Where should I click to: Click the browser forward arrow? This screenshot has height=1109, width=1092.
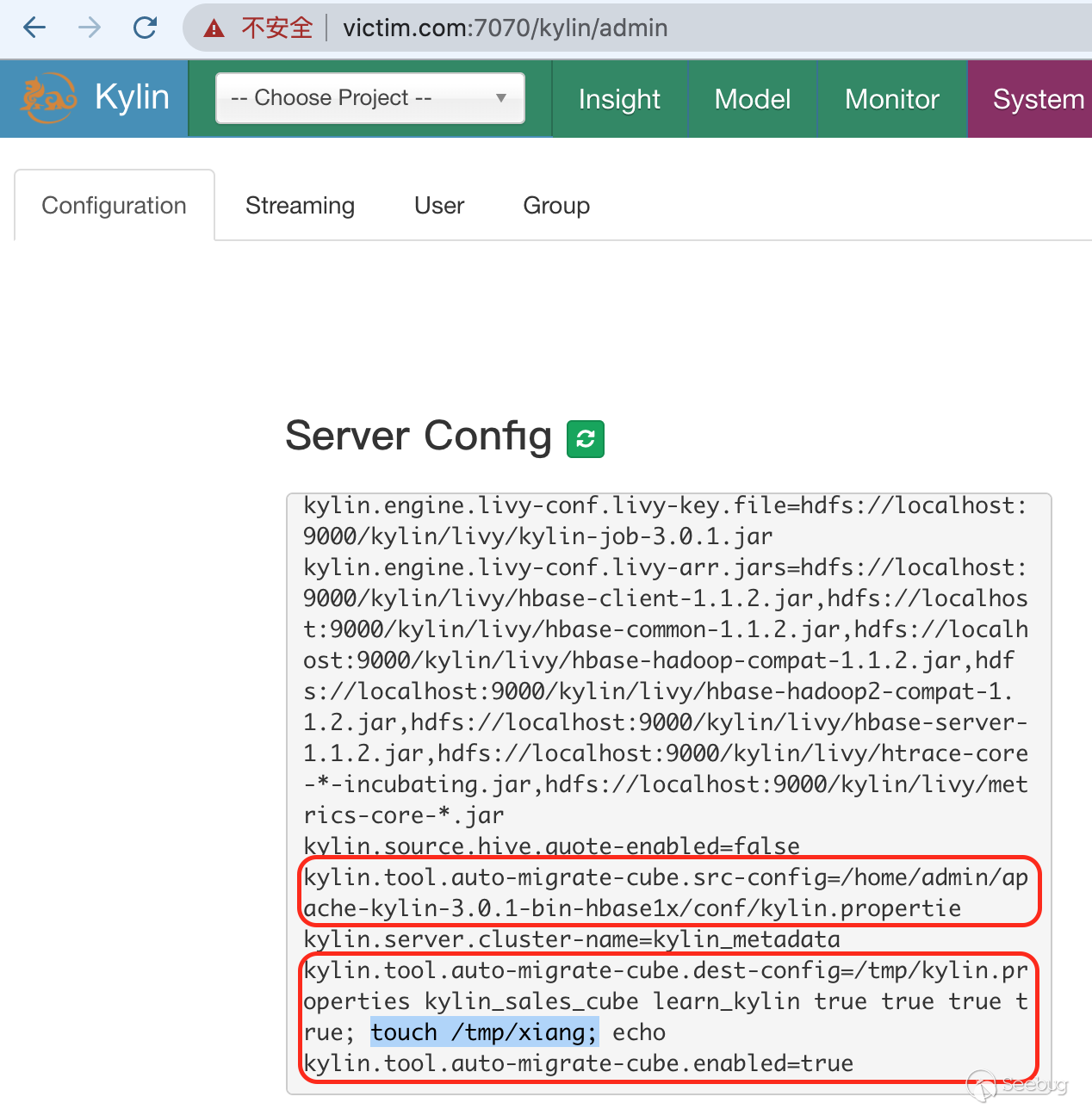(90, 28)
